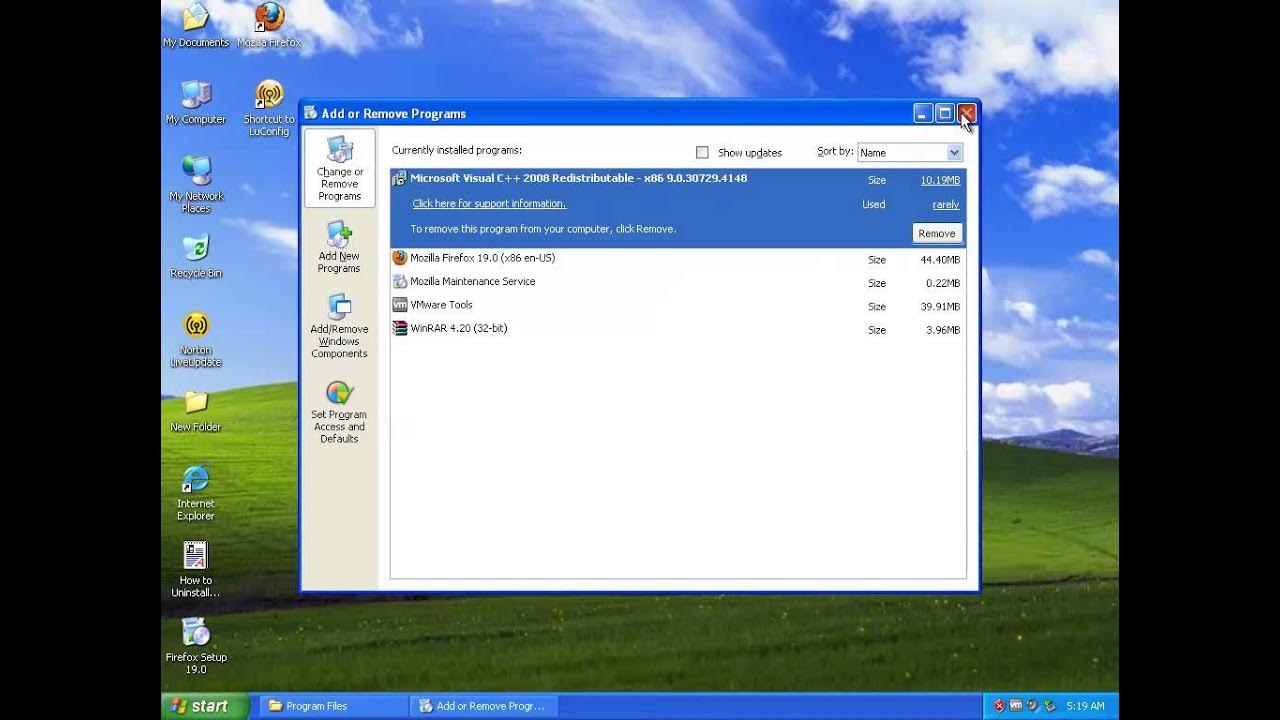1280x720 pixels.
Task: Open the My Documents desktop icon
Action: point(196,25)
